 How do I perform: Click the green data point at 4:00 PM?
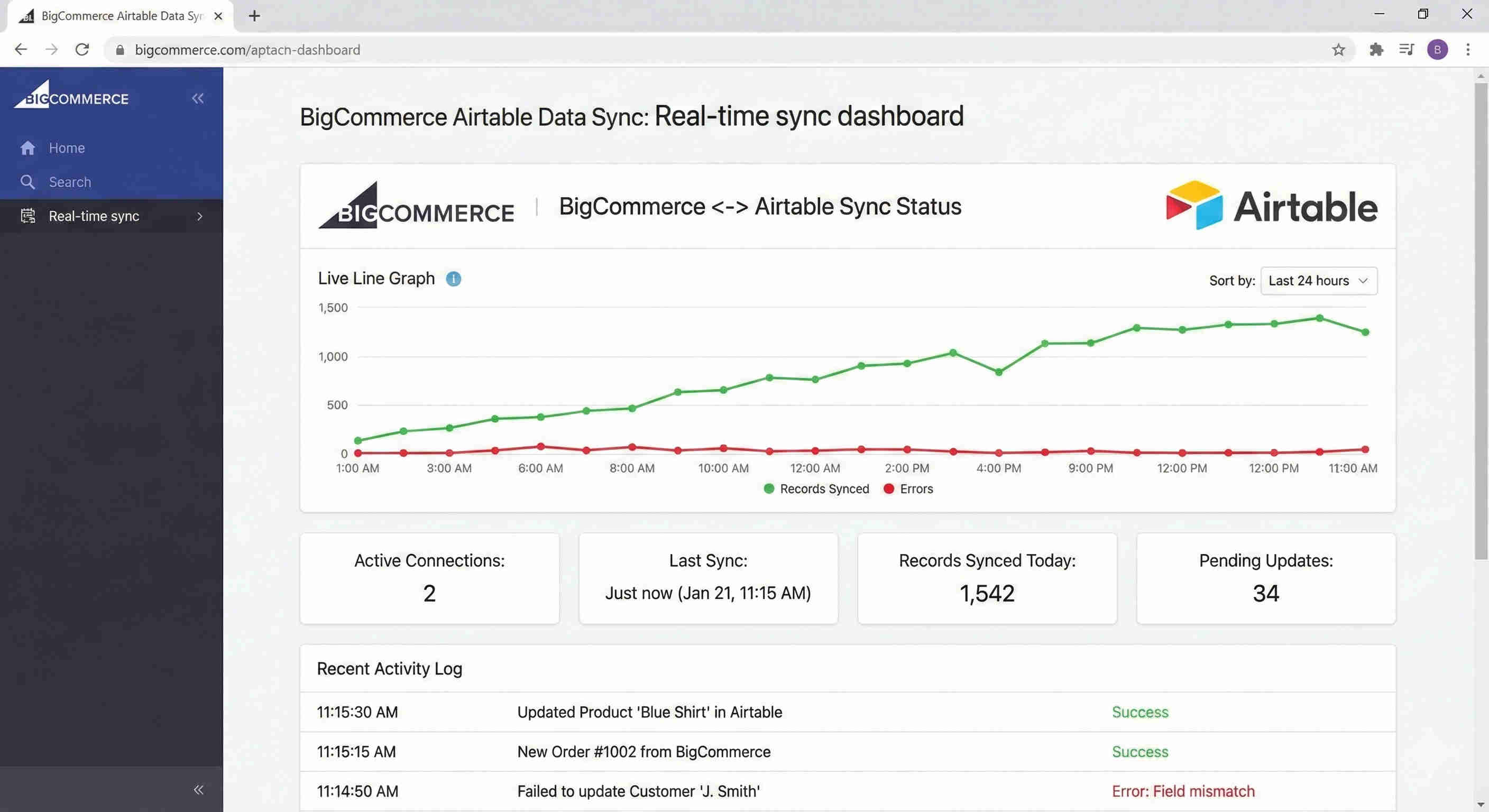tap(998, 372)
